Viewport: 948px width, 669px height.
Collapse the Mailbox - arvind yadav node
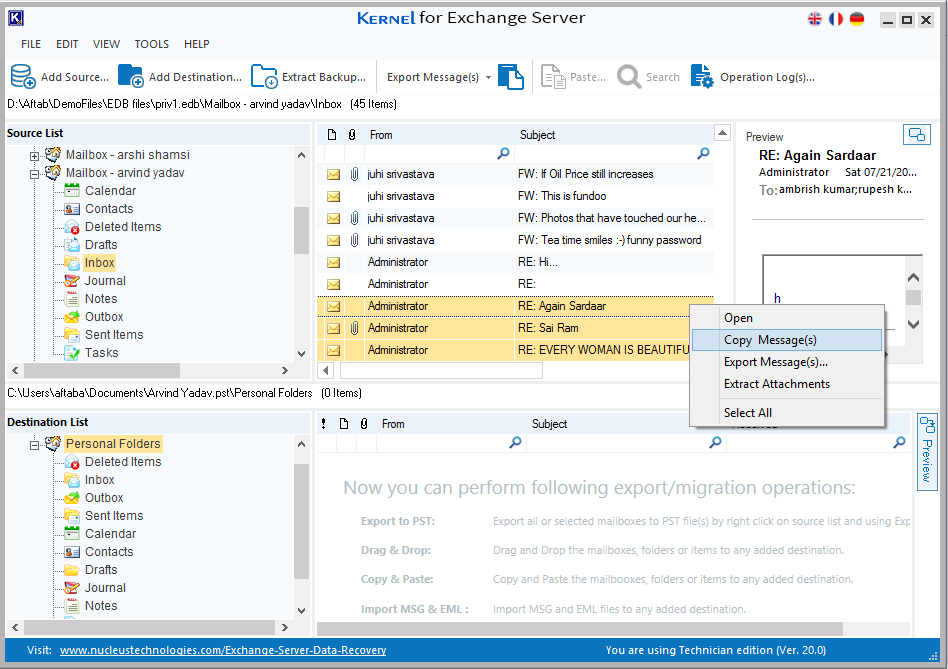point(34,174)
